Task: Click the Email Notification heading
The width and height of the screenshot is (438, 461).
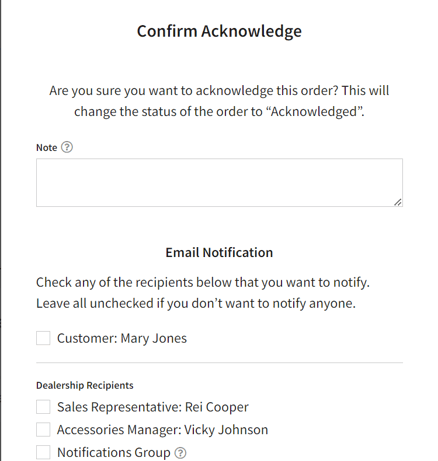Action: coord(219,252)
